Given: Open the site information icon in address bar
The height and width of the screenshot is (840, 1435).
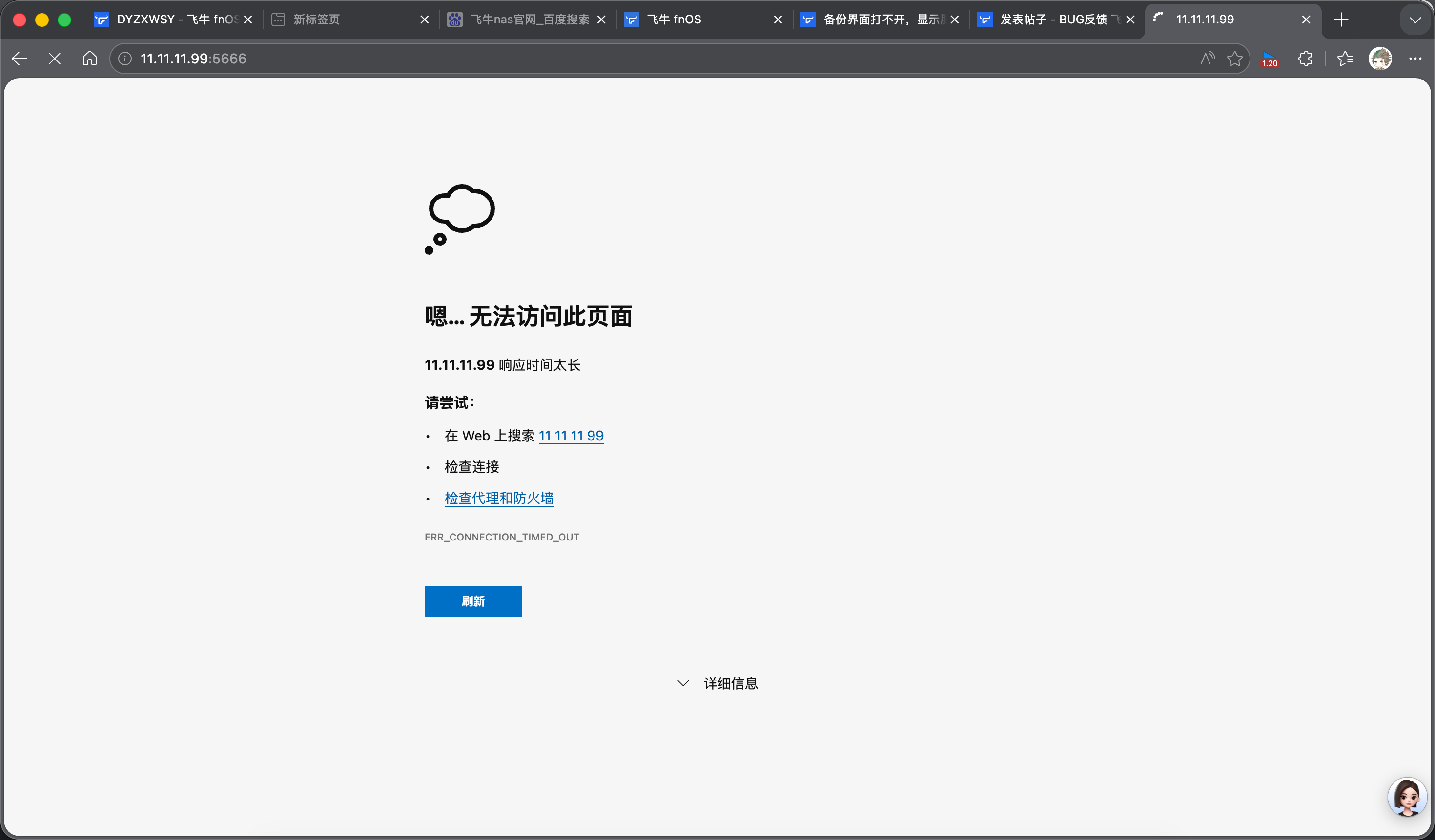Looking at the screenshot, I should (124, 58).
